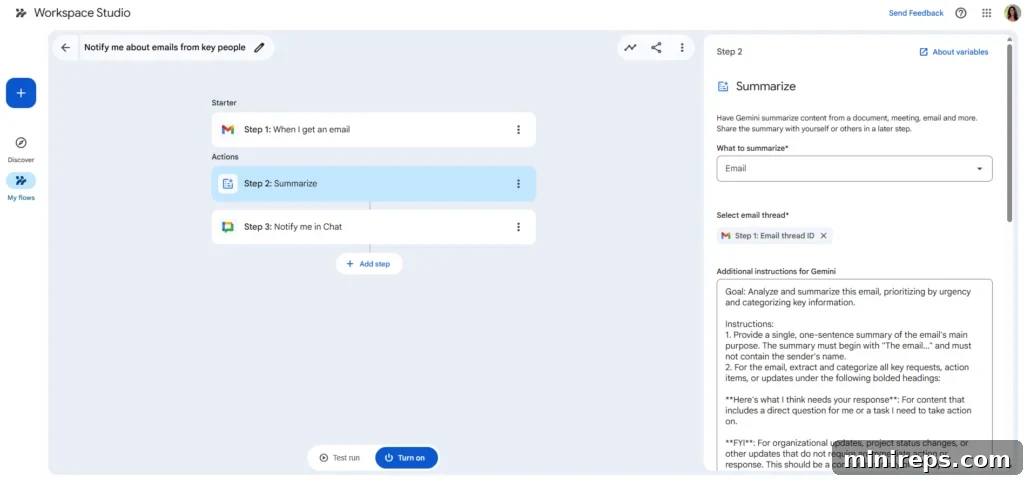
Task: Edit flow name with pencil icon
Action: click(259, 48)
